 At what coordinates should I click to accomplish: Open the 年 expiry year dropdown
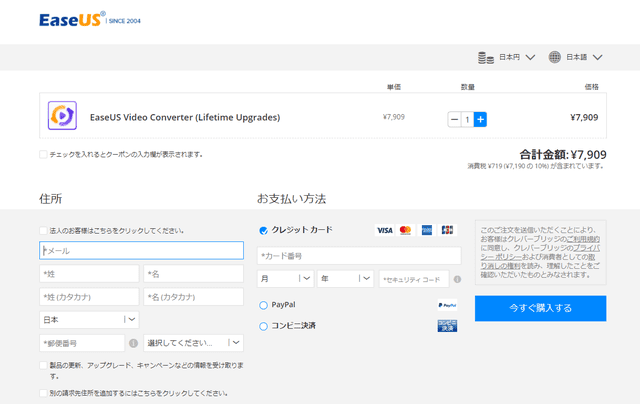tap(345, 279)
